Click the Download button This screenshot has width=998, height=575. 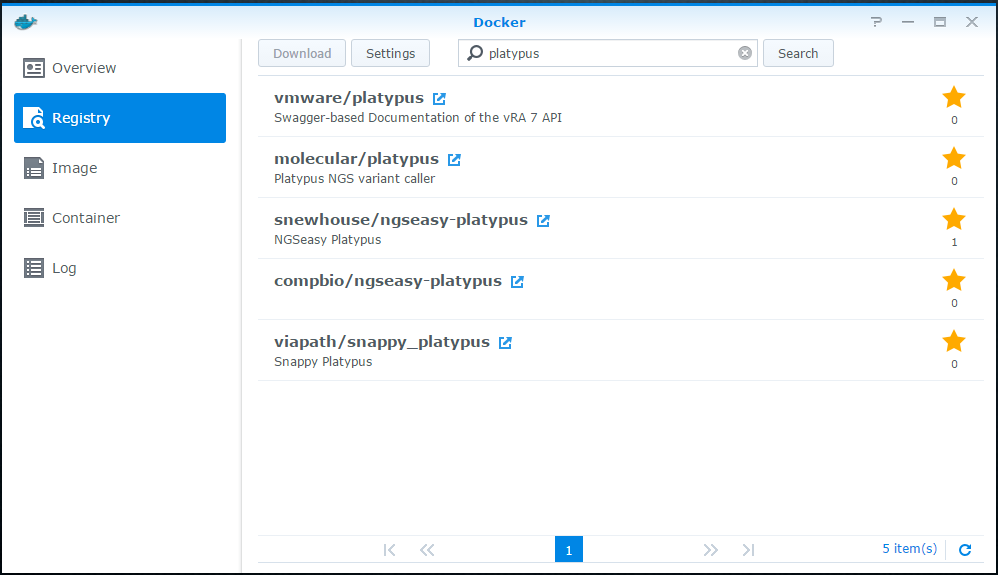click(302, 53)
